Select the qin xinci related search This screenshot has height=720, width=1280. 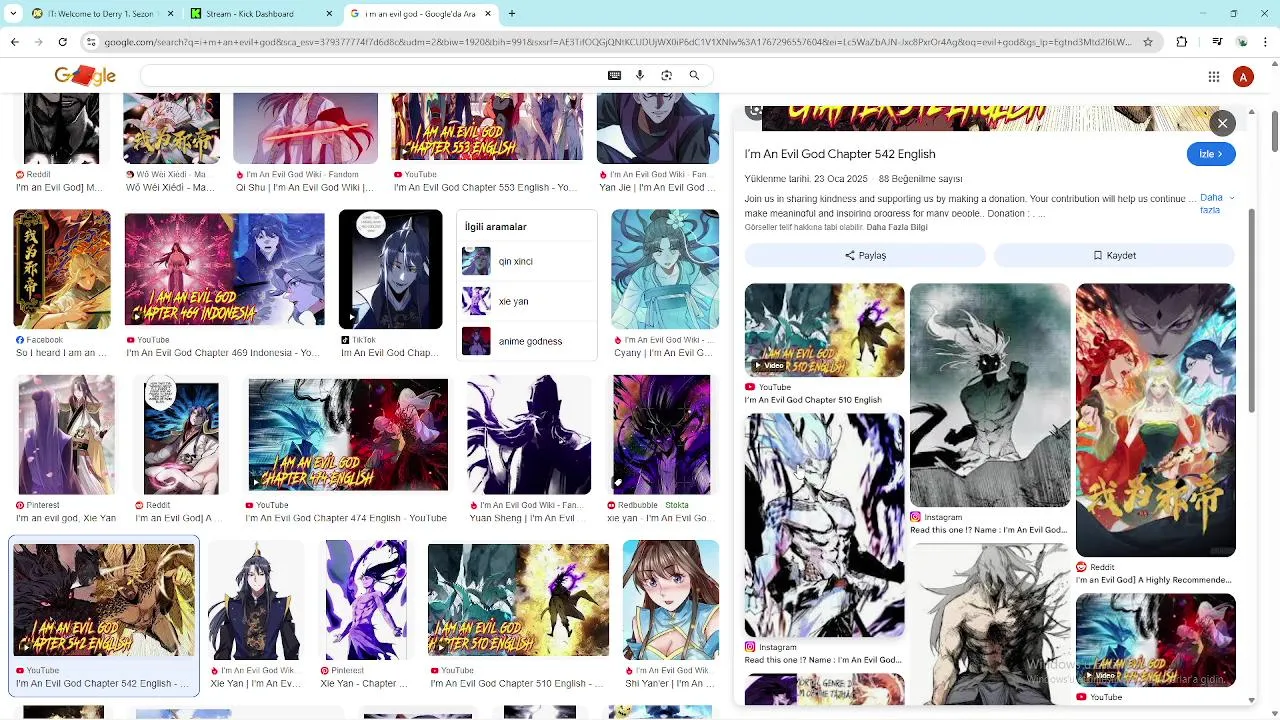(527, 261)
